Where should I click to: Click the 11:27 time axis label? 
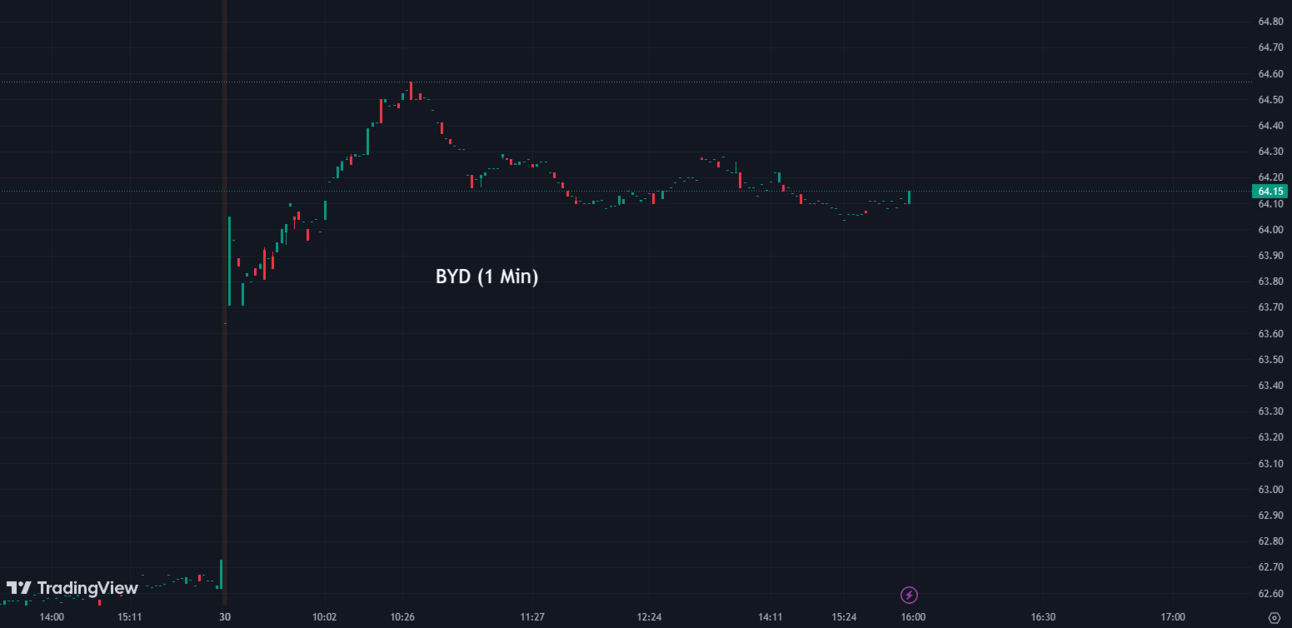coord(533,617)
